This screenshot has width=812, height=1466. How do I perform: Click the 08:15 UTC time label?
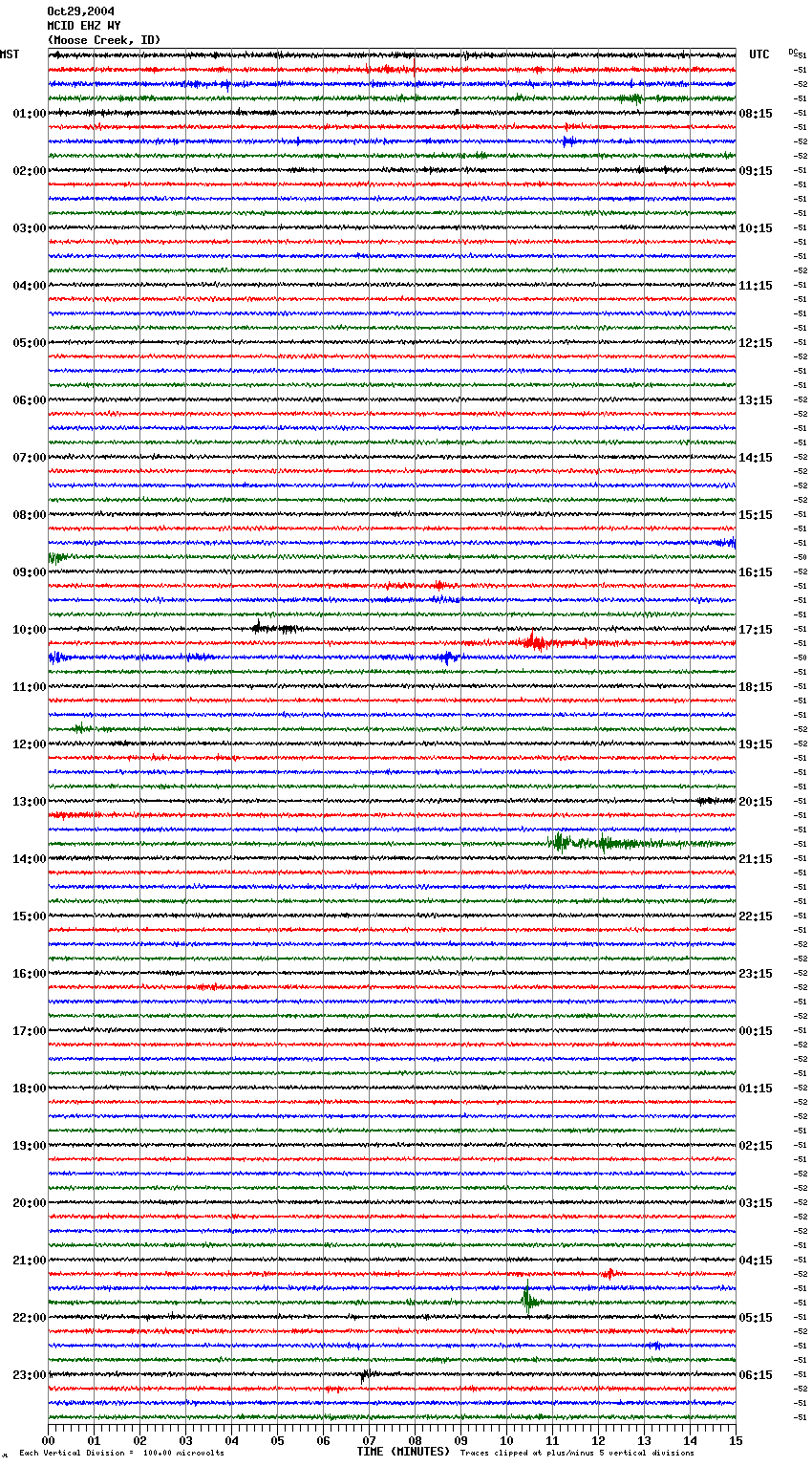click(x=756, y=114)
